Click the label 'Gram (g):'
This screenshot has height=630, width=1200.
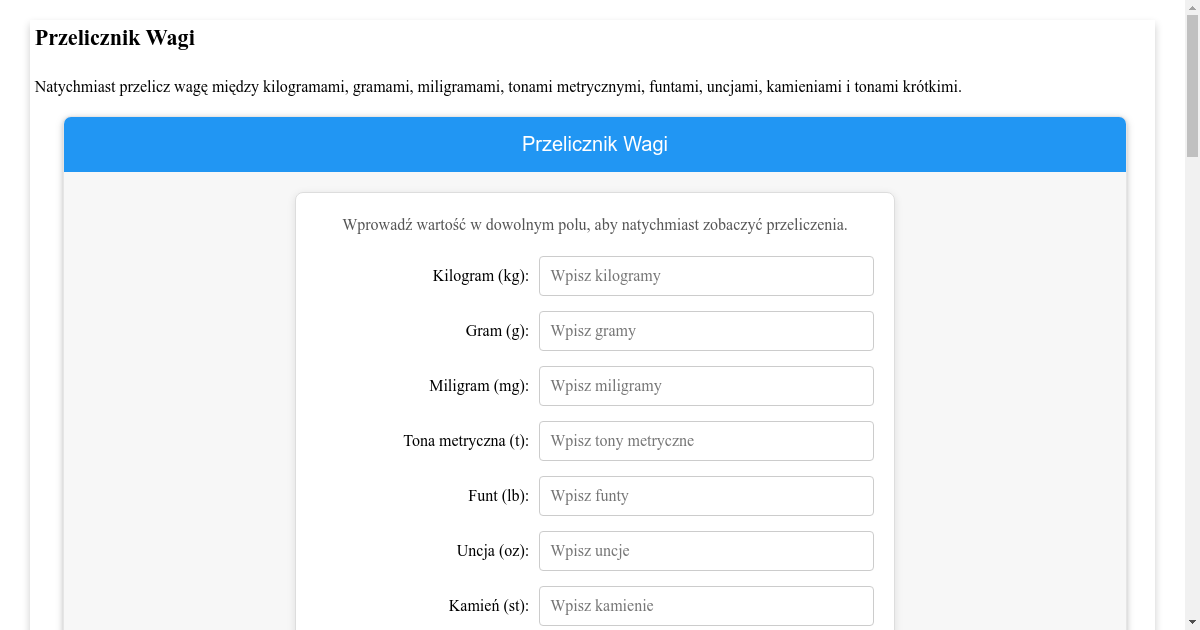point(496,330)
